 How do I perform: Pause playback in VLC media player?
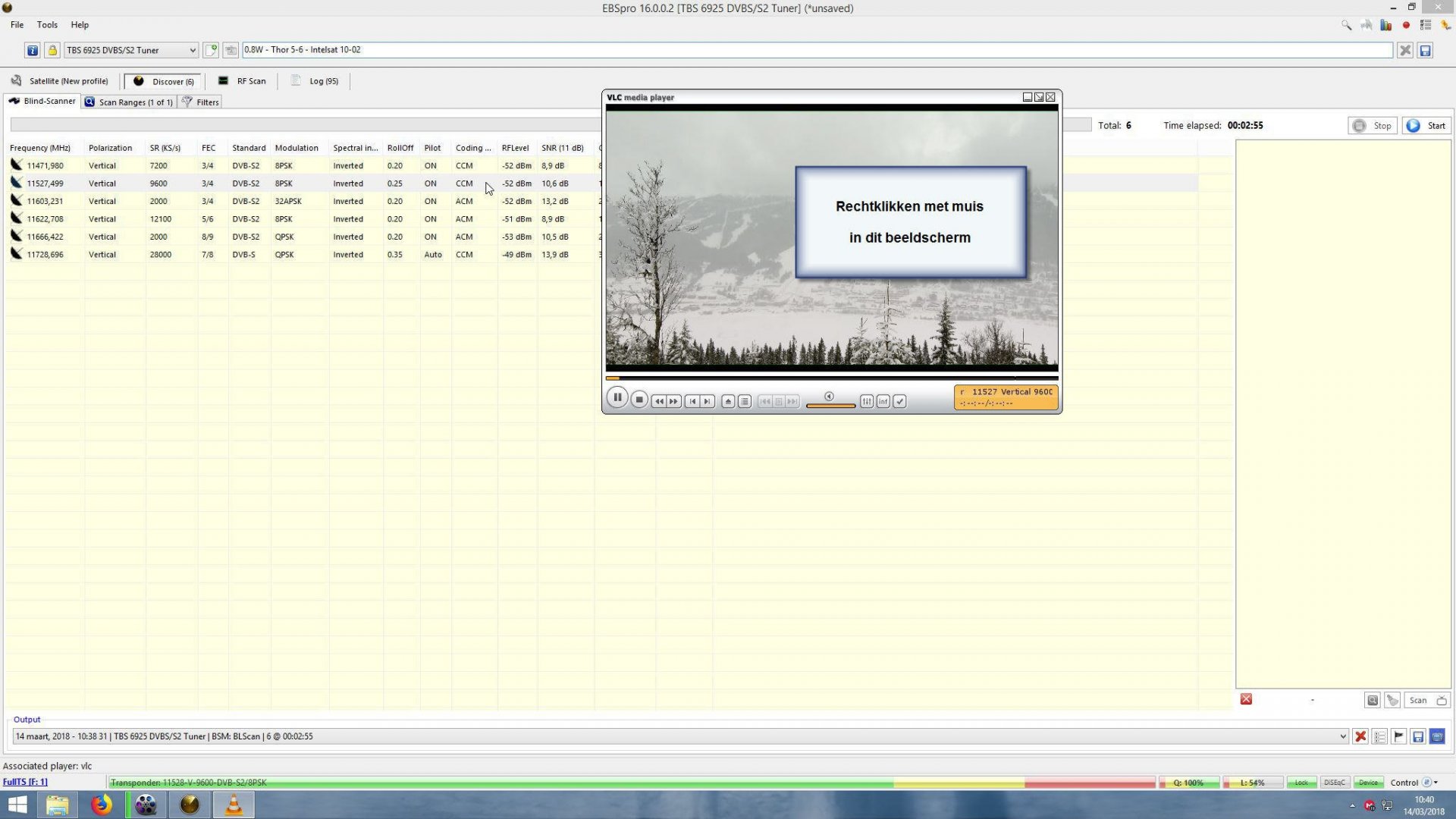(x=617, y=397)
